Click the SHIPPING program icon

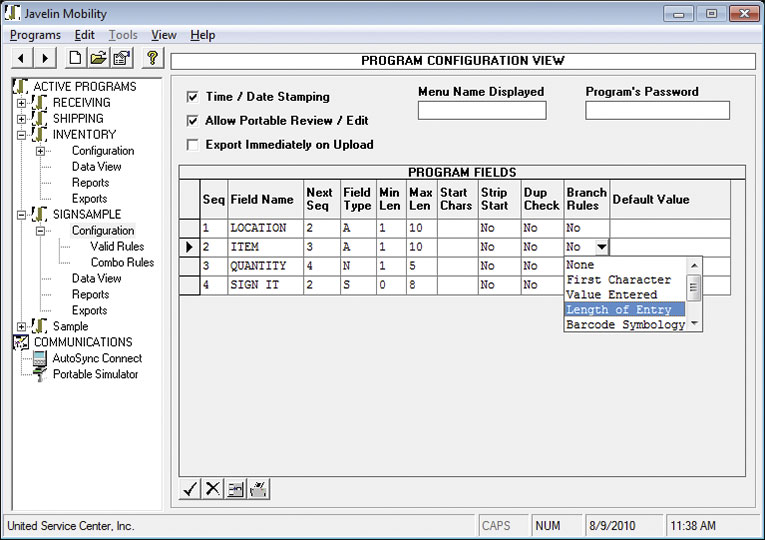coord(39,119)
